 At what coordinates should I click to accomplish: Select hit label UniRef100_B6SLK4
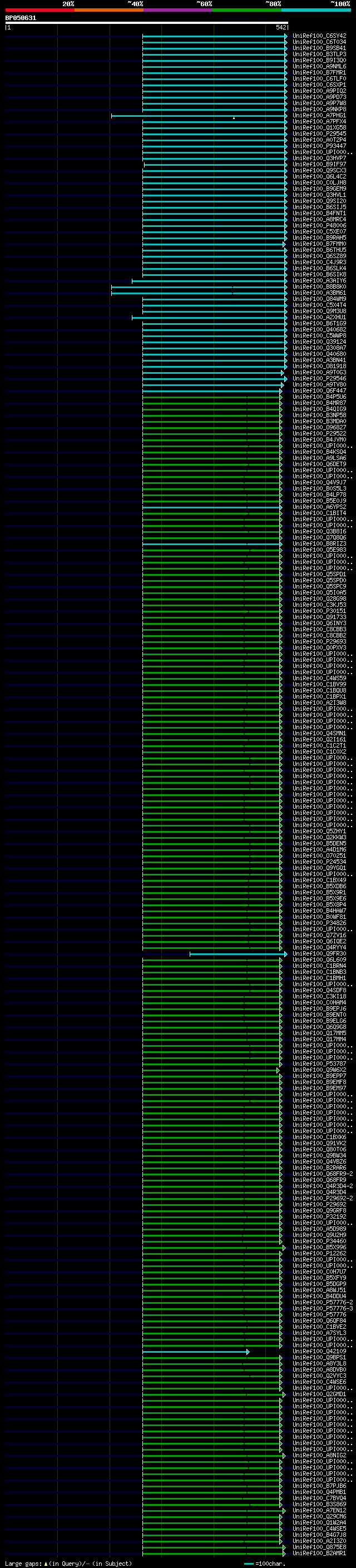pos(319,269)
